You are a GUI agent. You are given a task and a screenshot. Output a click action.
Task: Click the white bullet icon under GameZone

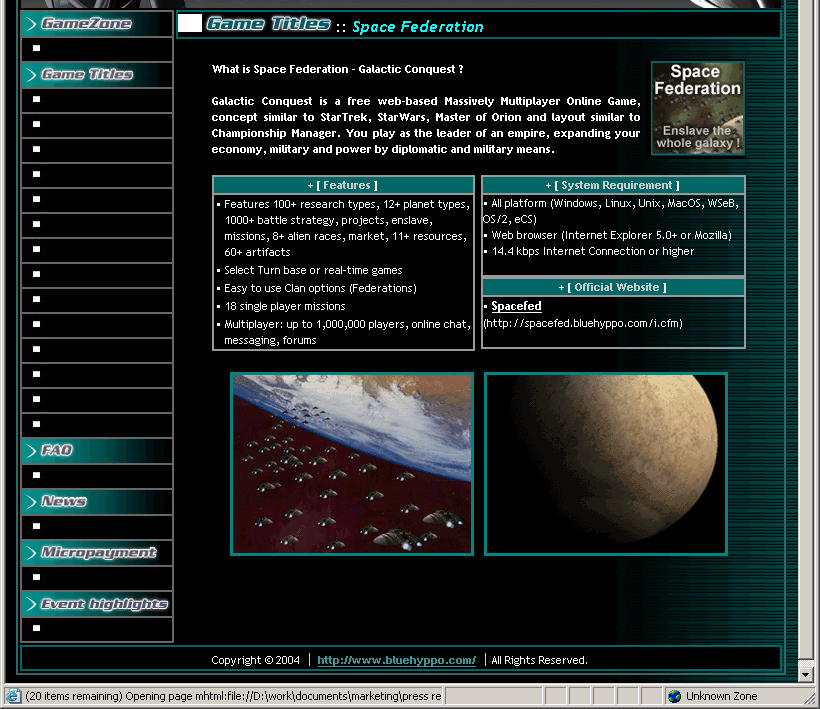click(x=37, y=48)
